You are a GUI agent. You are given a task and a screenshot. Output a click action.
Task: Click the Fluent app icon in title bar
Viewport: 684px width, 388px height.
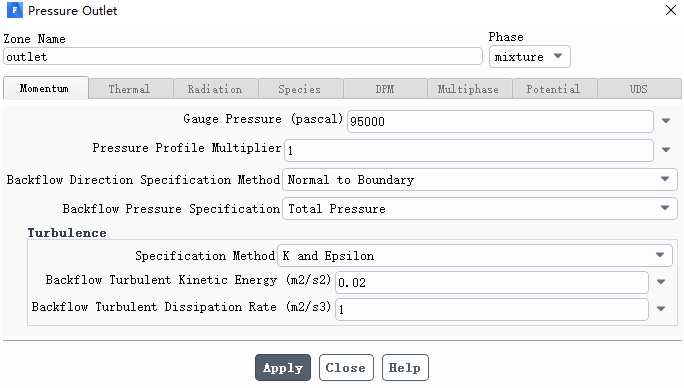(x=14, y=10)
